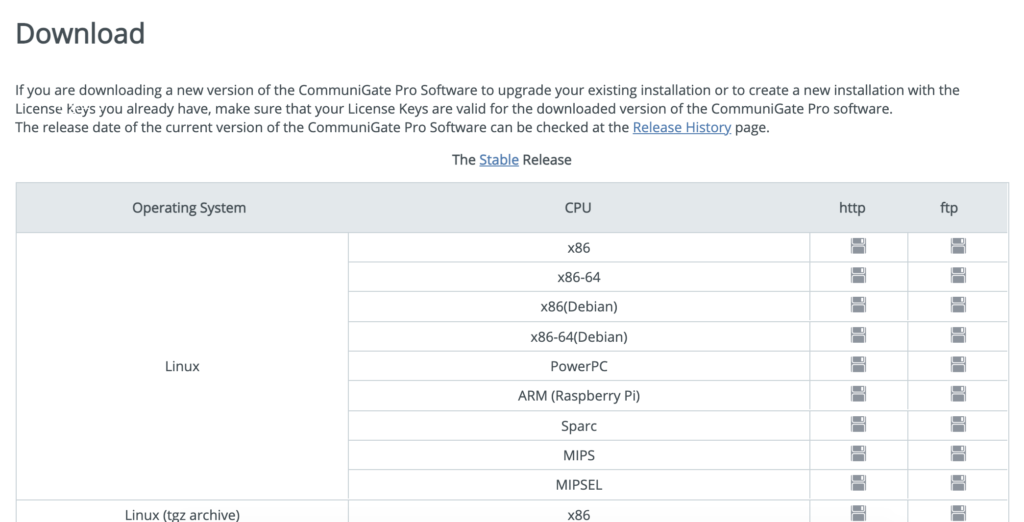Image resolution: width=1024 pixels, height=522 pixels.
Task: Click http download icon for x86-64
Action: tap(858, 276)
